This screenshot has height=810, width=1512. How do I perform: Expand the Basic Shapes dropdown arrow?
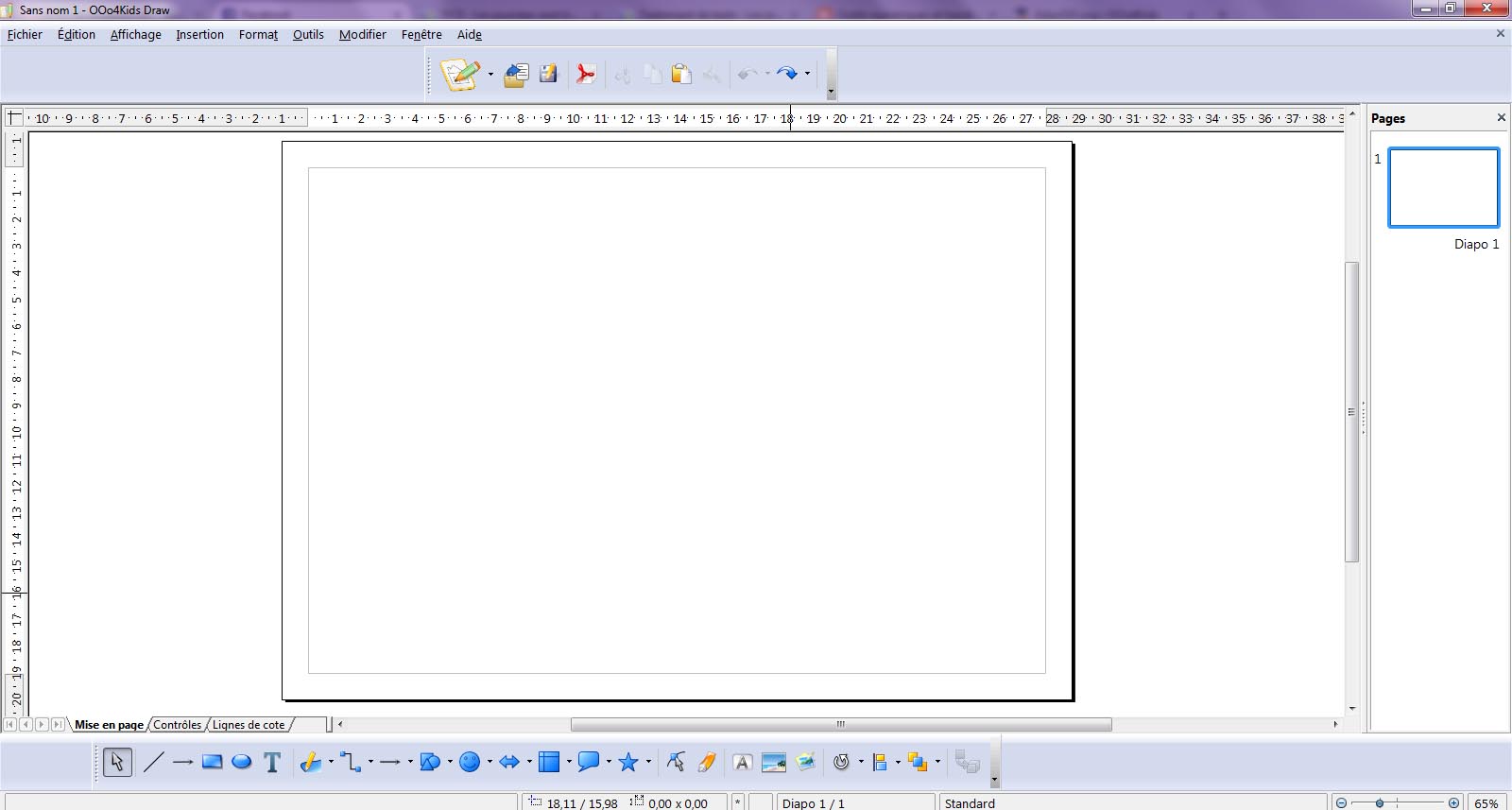coord(450,762)
